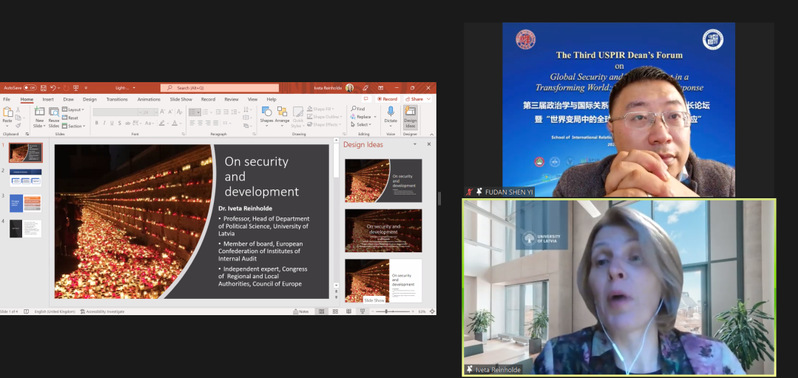Open the Transitions ribbon tab

pyautogui.click(x=117, y=99)
